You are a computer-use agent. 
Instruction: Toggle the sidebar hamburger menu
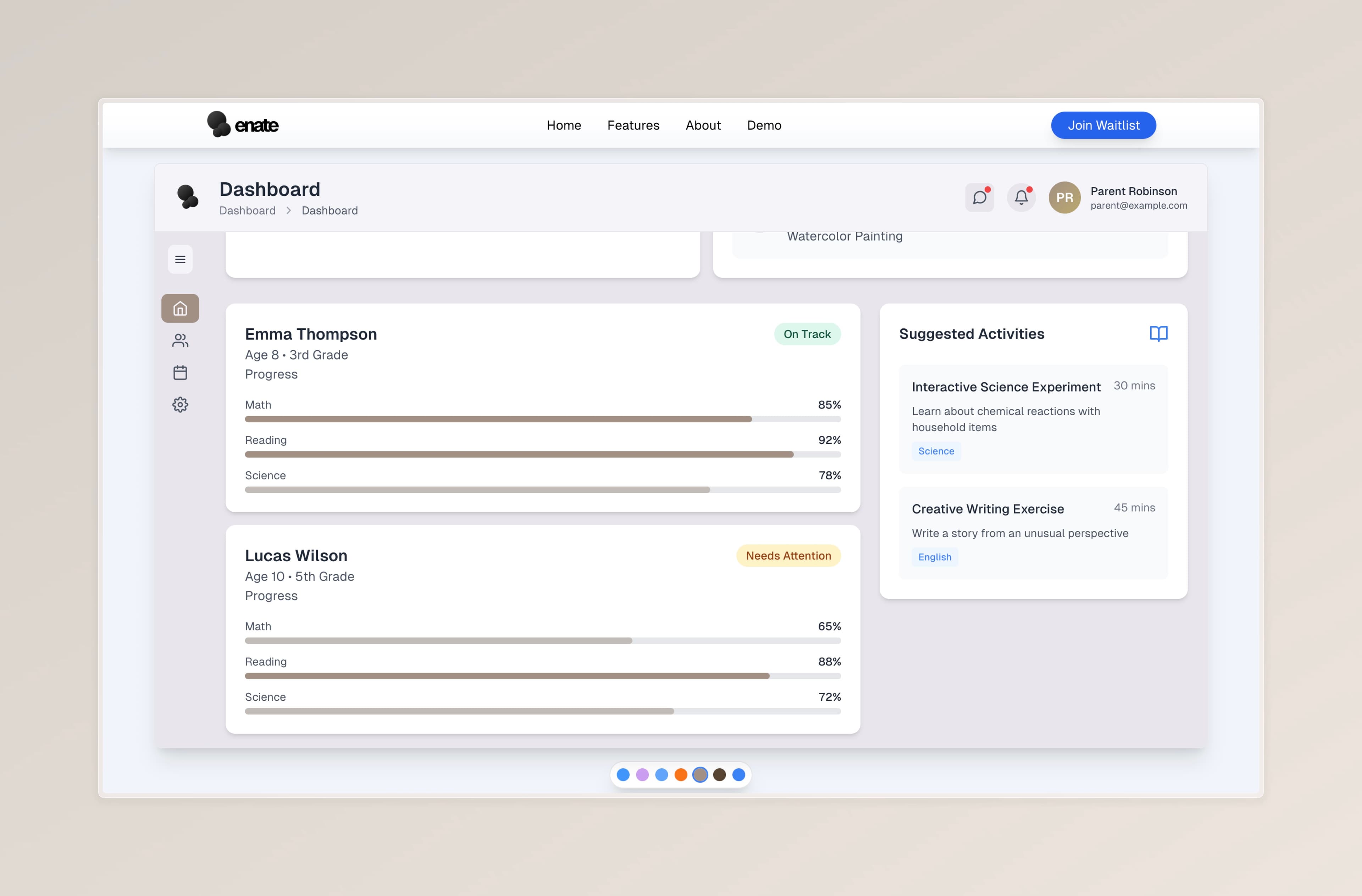180,259
